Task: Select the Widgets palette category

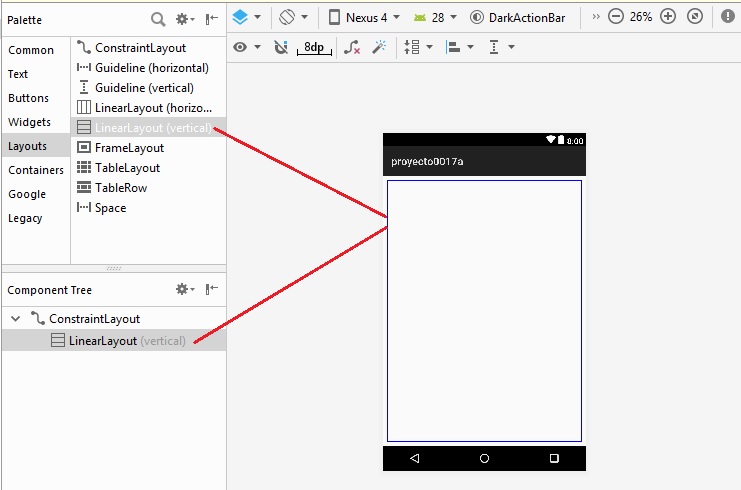Action: [x=29, y=122]
